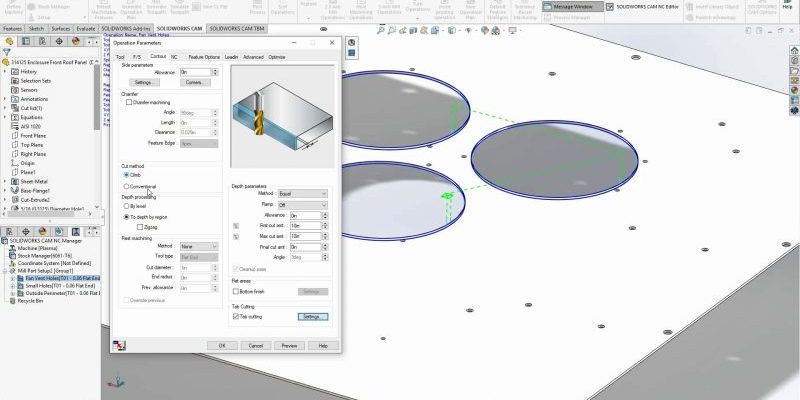Select the Sensors item in feature tree
This screenshot has width=800, height=400.
pos(28,89)
